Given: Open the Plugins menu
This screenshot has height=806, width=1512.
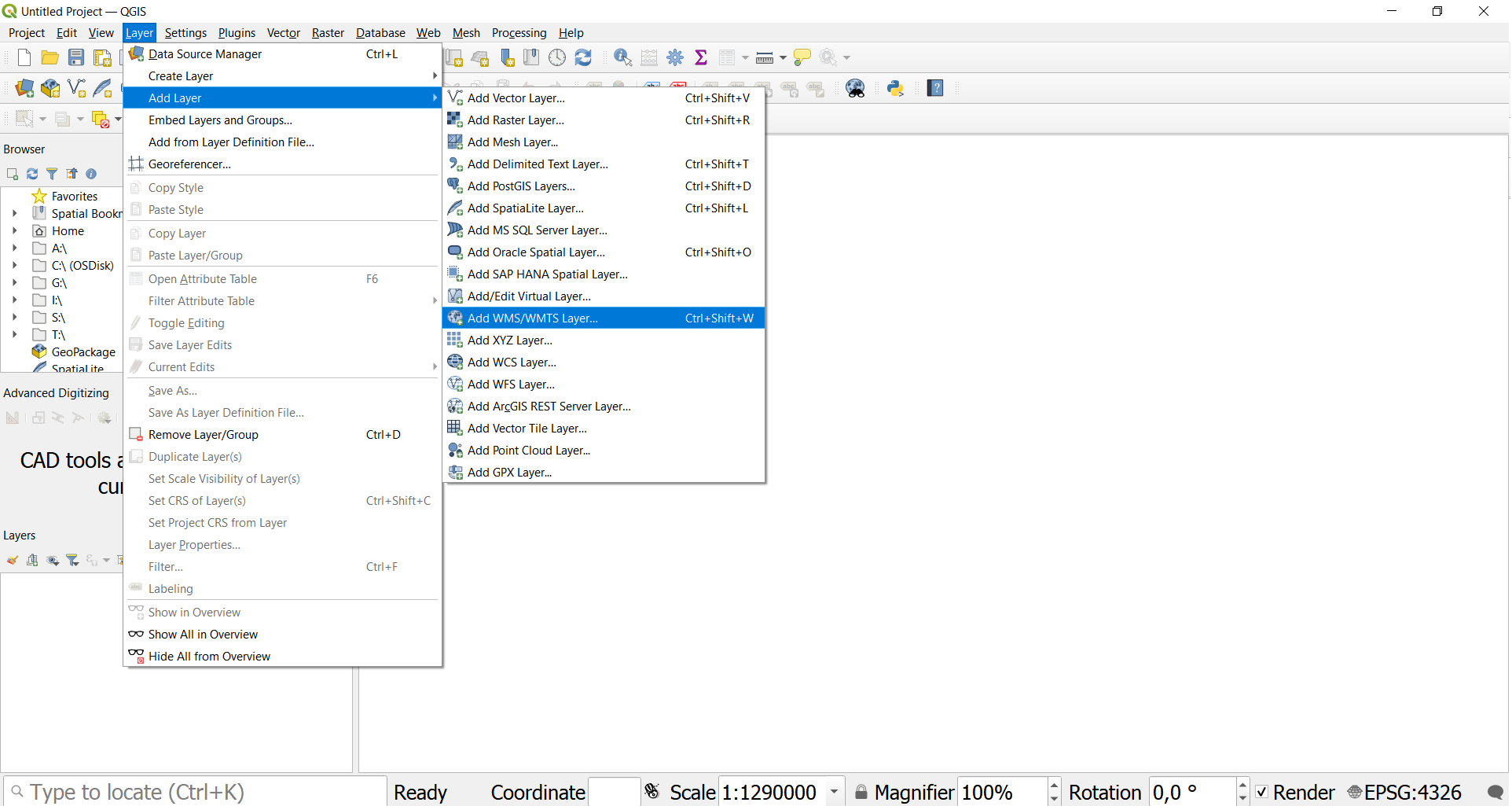Looking at the screenshot, I should pyautogui.click(x=237, y=32).
